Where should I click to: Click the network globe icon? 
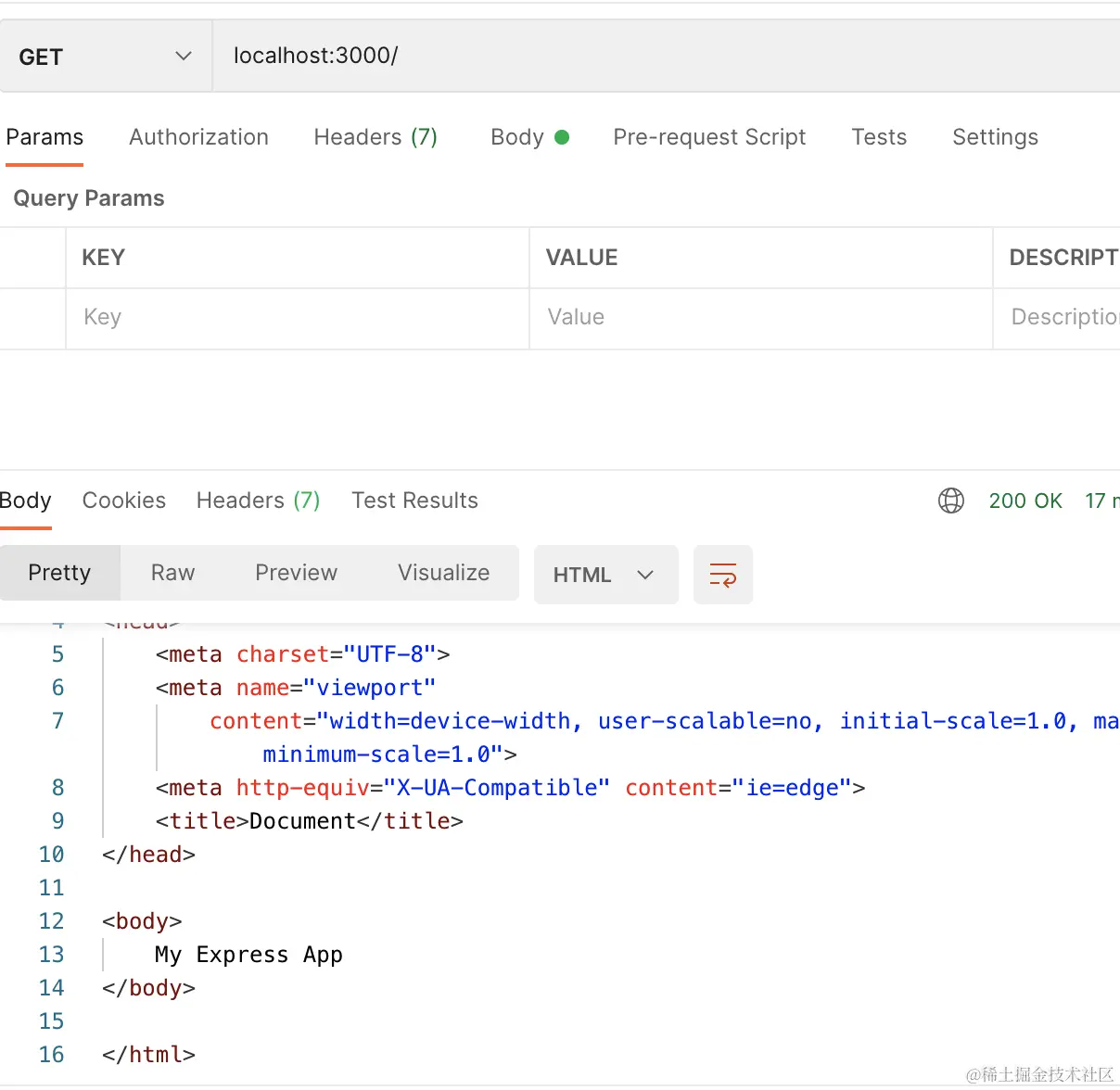coord(951,501)
